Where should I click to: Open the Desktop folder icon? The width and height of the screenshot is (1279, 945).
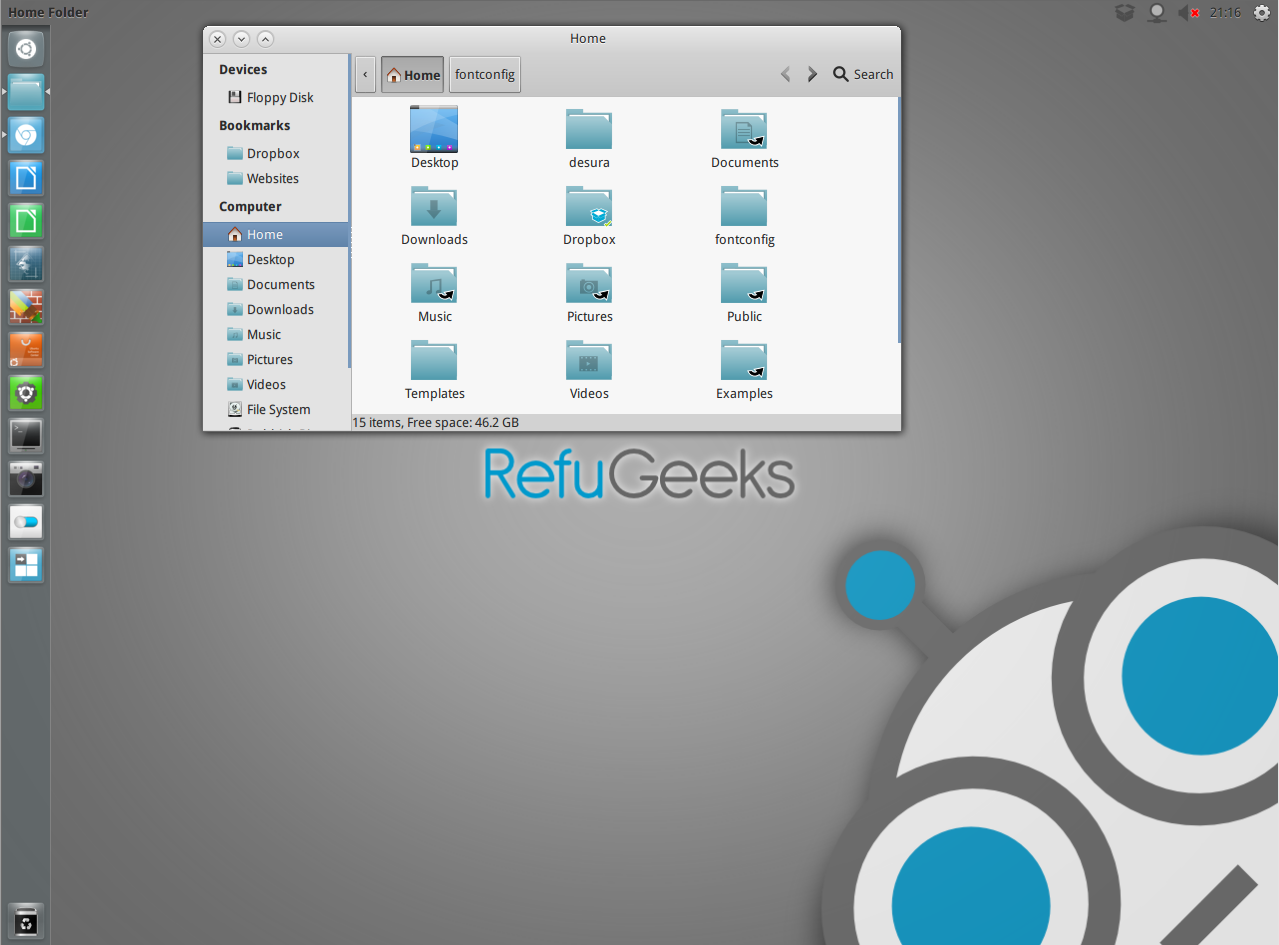(x=434, y=130)
